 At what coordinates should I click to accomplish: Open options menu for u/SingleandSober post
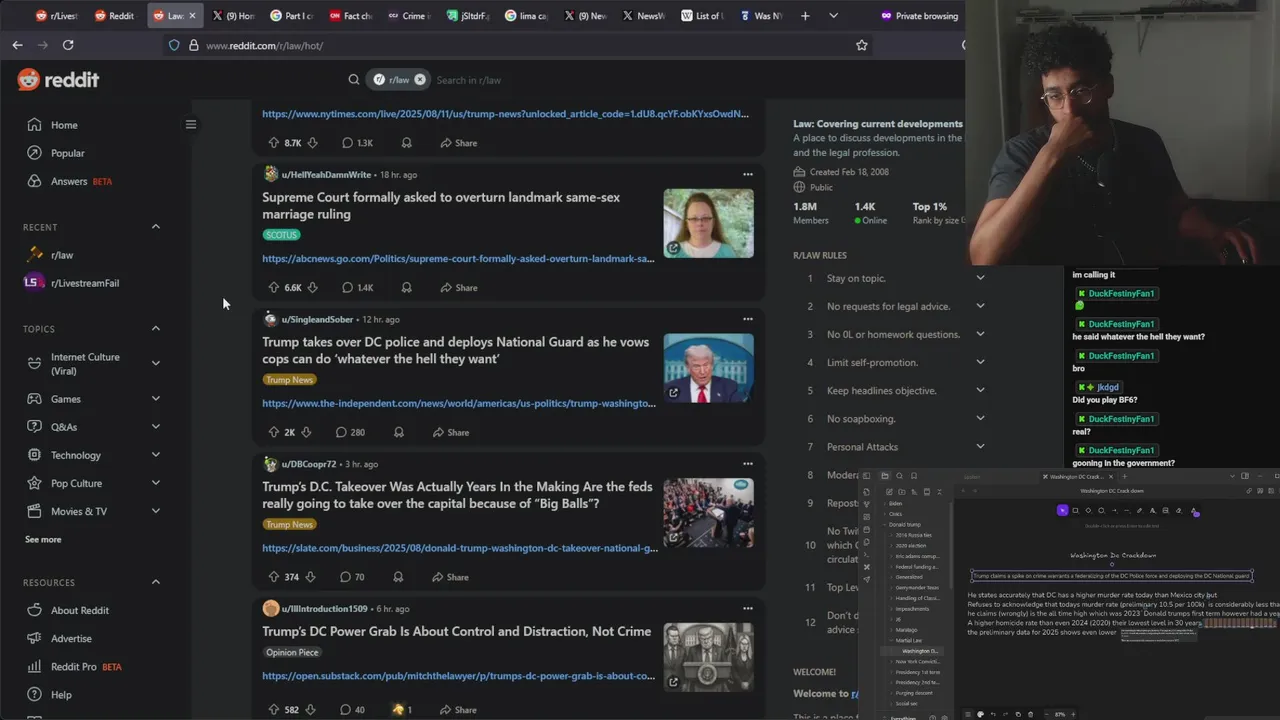click(747, 319)
